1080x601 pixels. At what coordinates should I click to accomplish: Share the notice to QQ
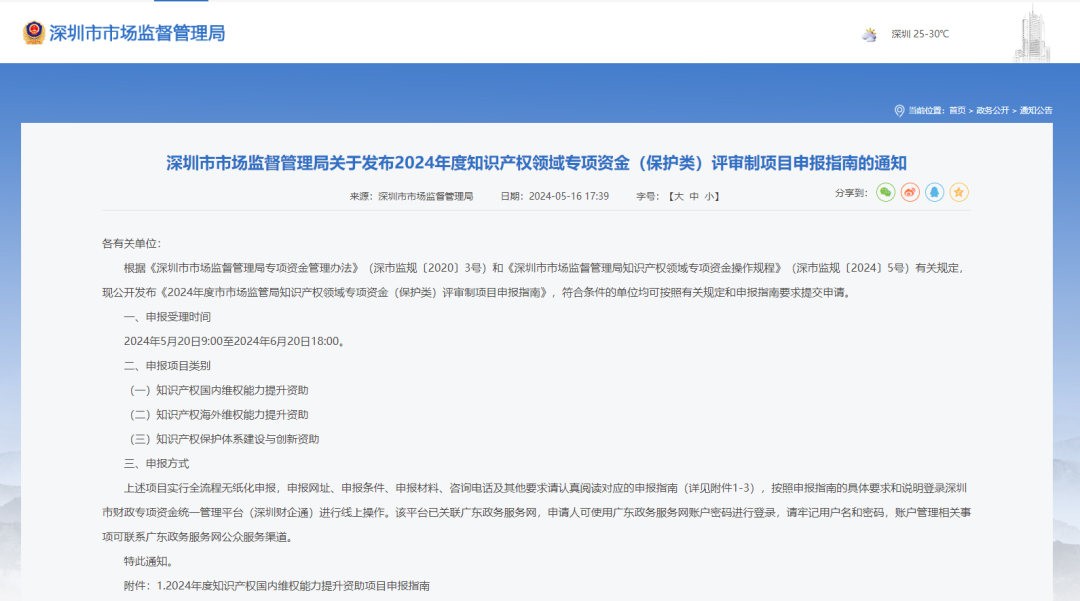point(935,192)
